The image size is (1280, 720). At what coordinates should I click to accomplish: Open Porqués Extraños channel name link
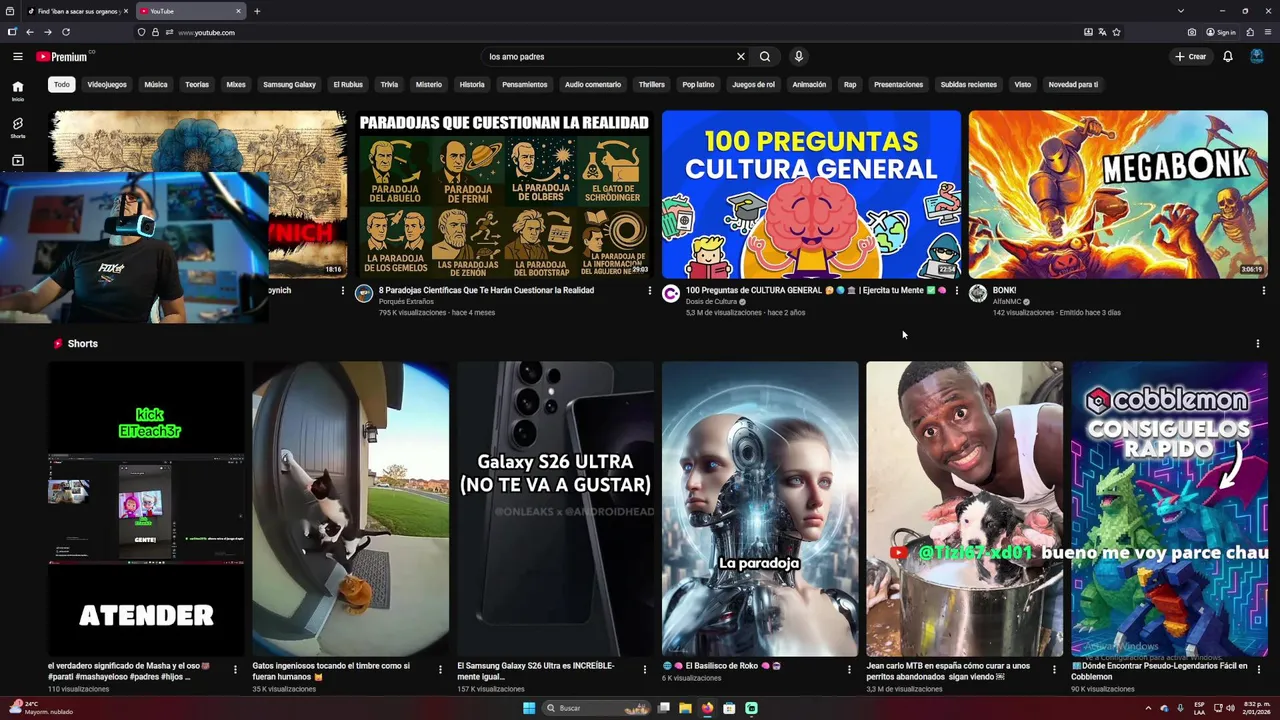406,302
